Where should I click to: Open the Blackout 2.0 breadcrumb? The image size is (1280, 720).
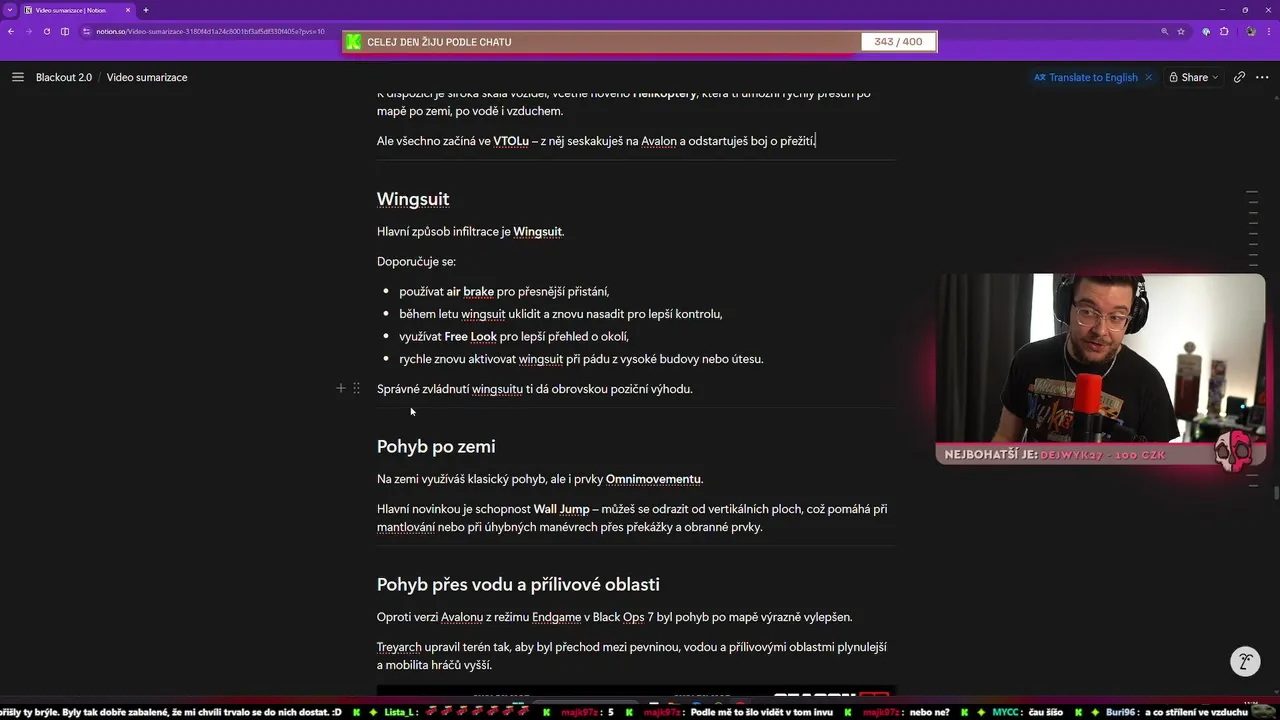(64, 77)
